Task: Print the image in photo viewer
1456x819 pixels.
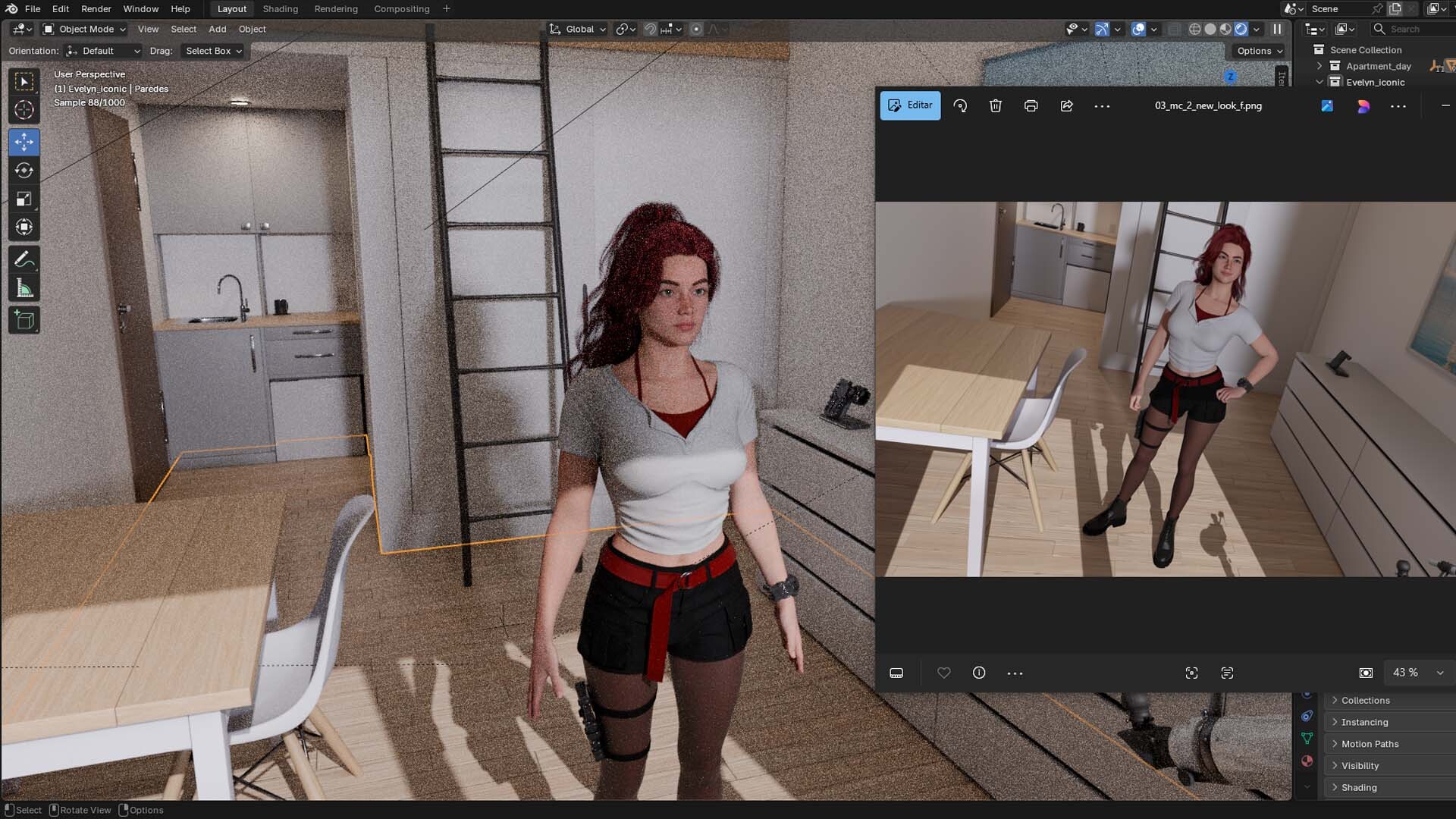Action: tap(1031, 105)
